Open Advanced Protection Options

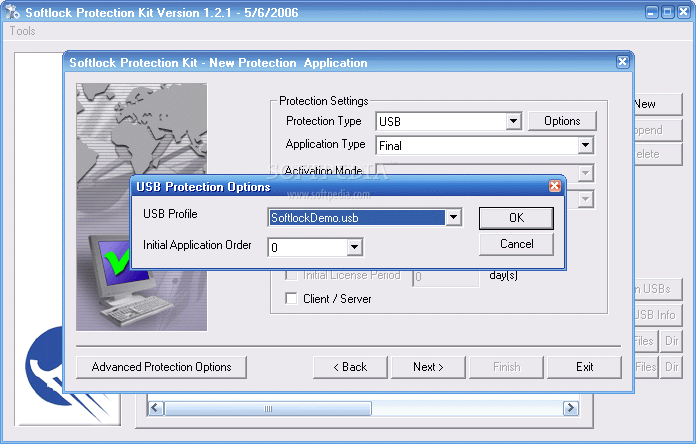click(x=162, y=367)
